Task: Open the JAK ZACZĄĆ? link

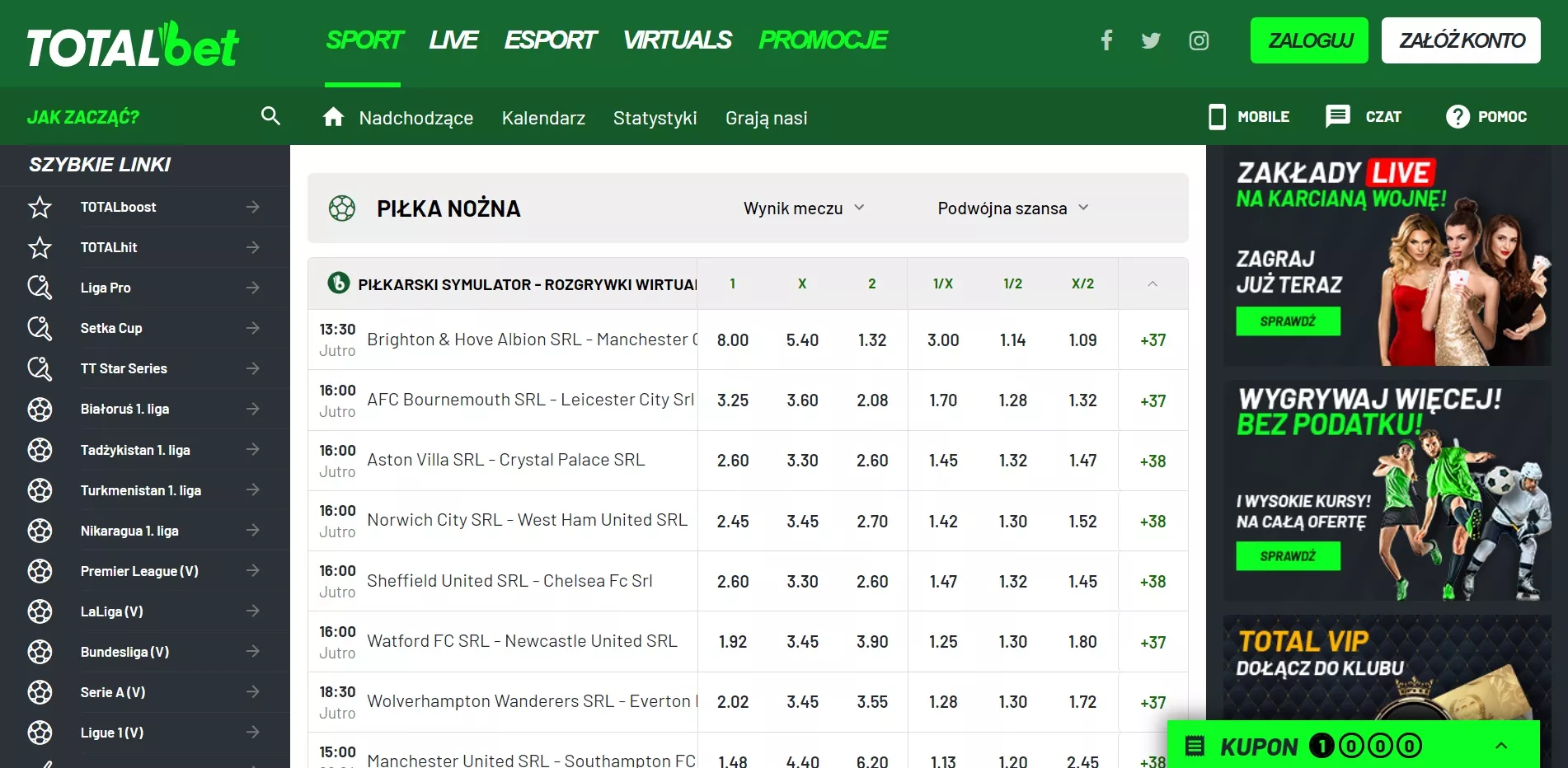Action: (83, 117)
